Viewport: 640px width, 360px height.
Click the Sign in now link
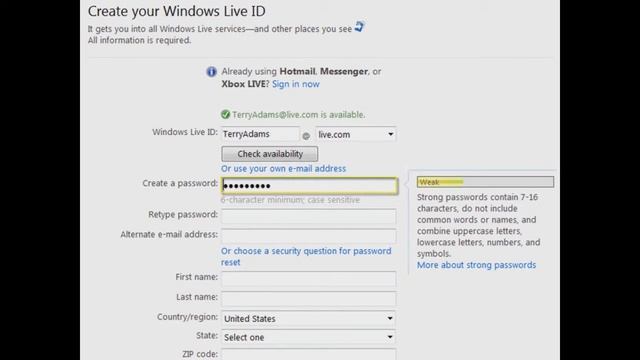click(296, 84)
